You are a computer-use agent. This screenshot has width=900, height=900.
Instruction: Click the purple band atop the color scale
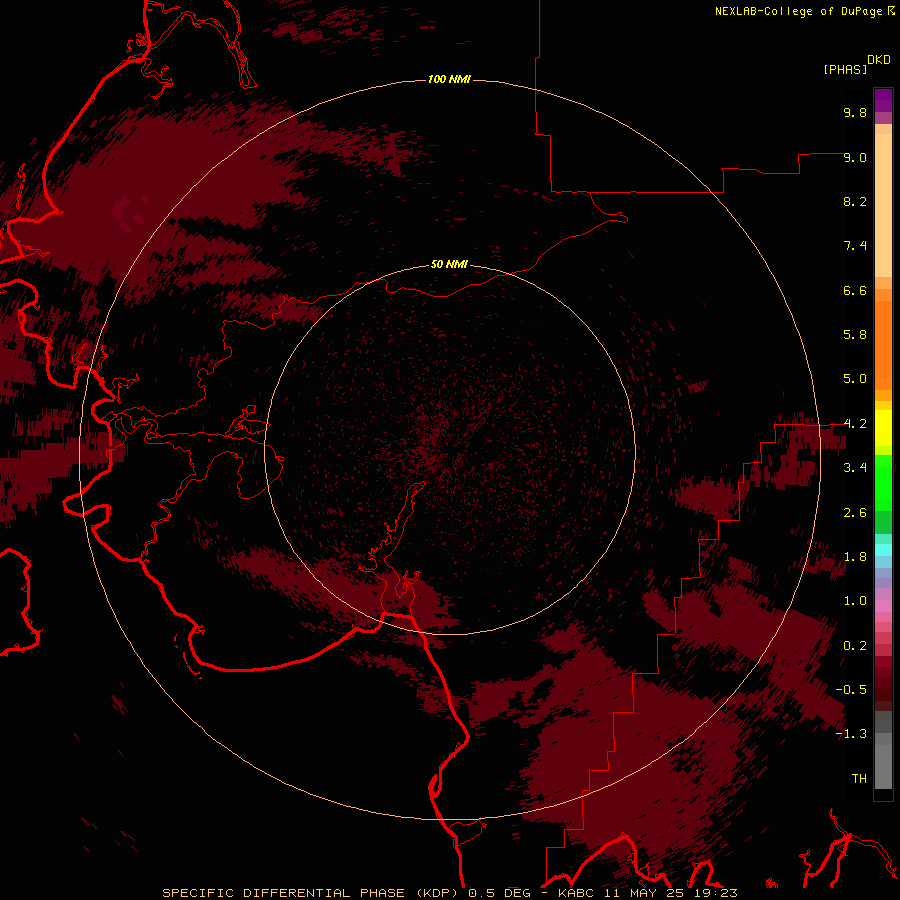tap(883, 100)
